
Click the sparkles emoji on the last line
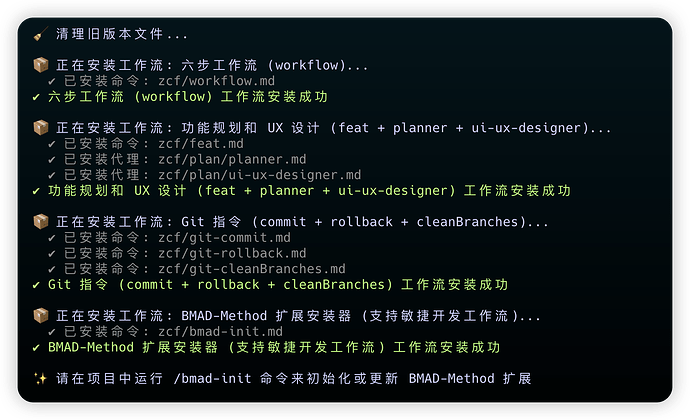(40, 379)
